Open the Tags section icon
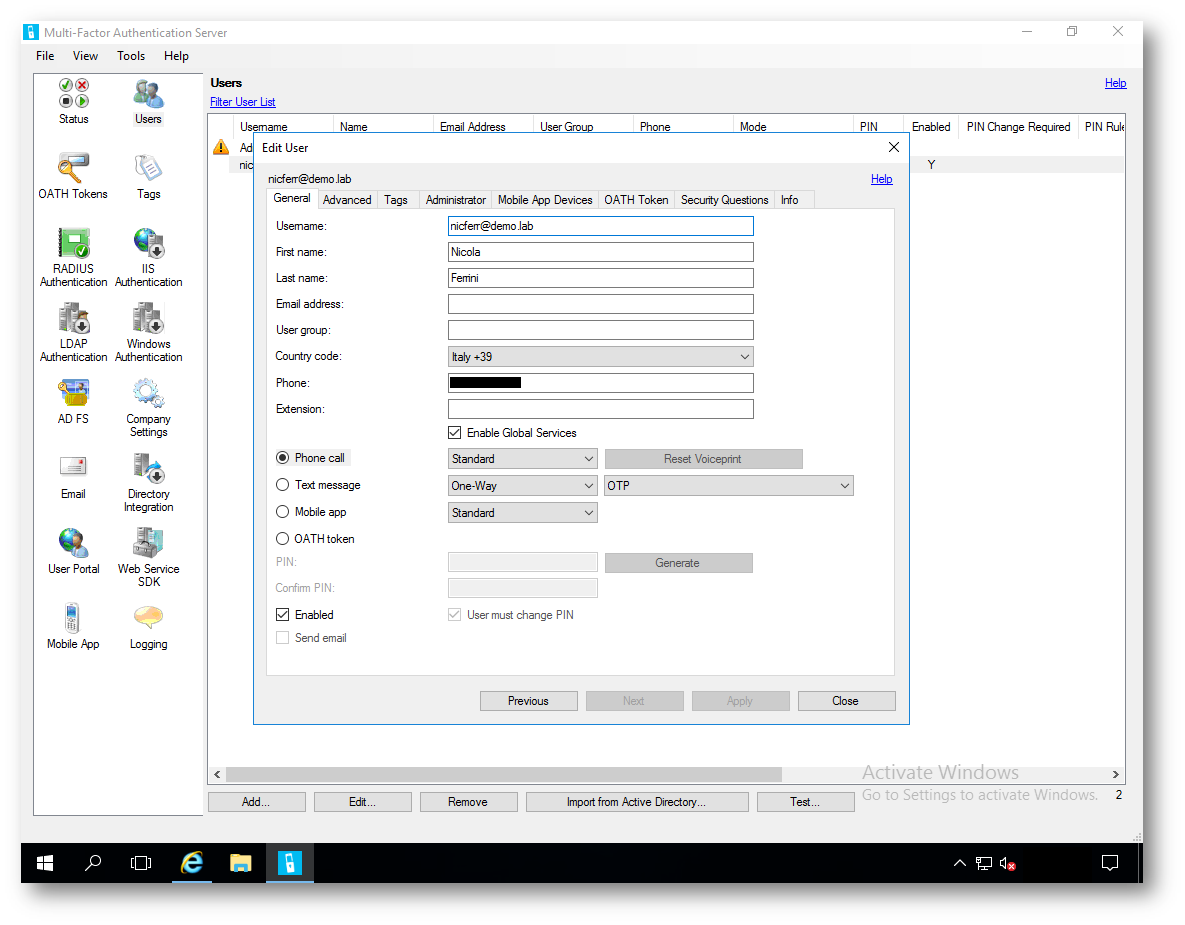 pyautogui.click(x=148, y=176)
